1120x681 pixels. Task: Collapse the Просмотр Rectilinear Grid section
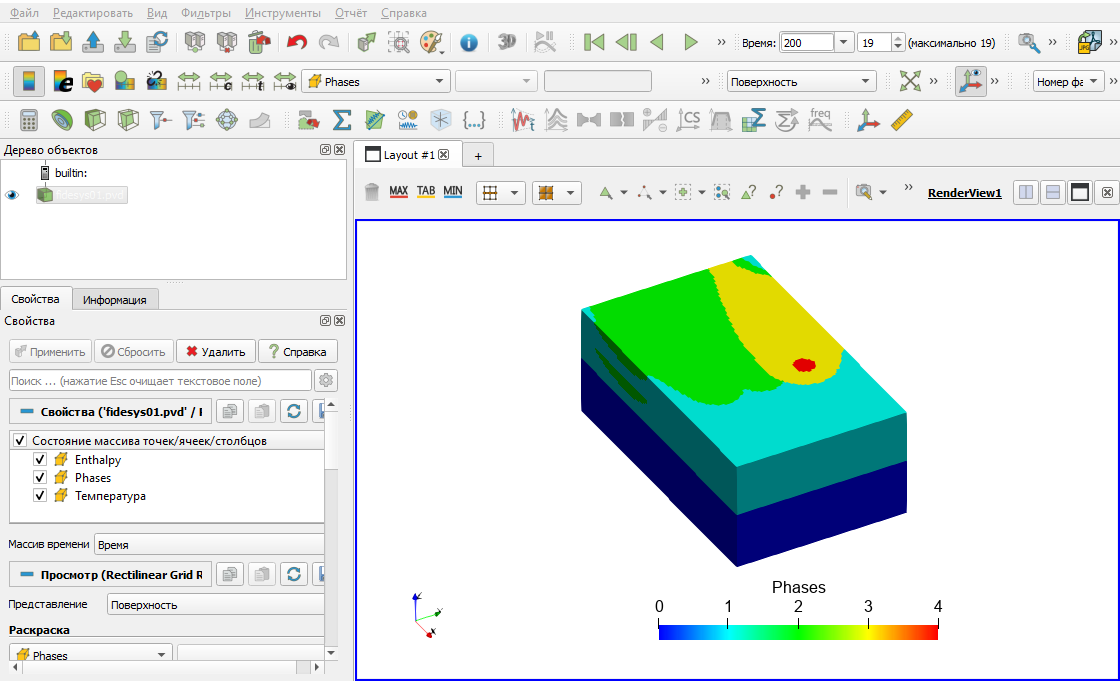(27, 575)
